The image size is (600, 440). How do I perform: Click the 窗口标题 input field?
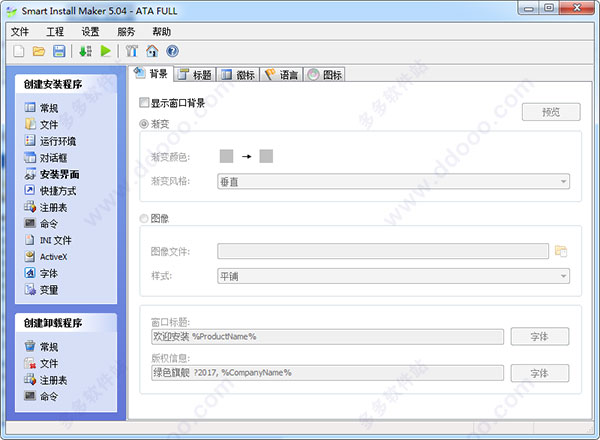pyautogui.click(x=328, y=337)
